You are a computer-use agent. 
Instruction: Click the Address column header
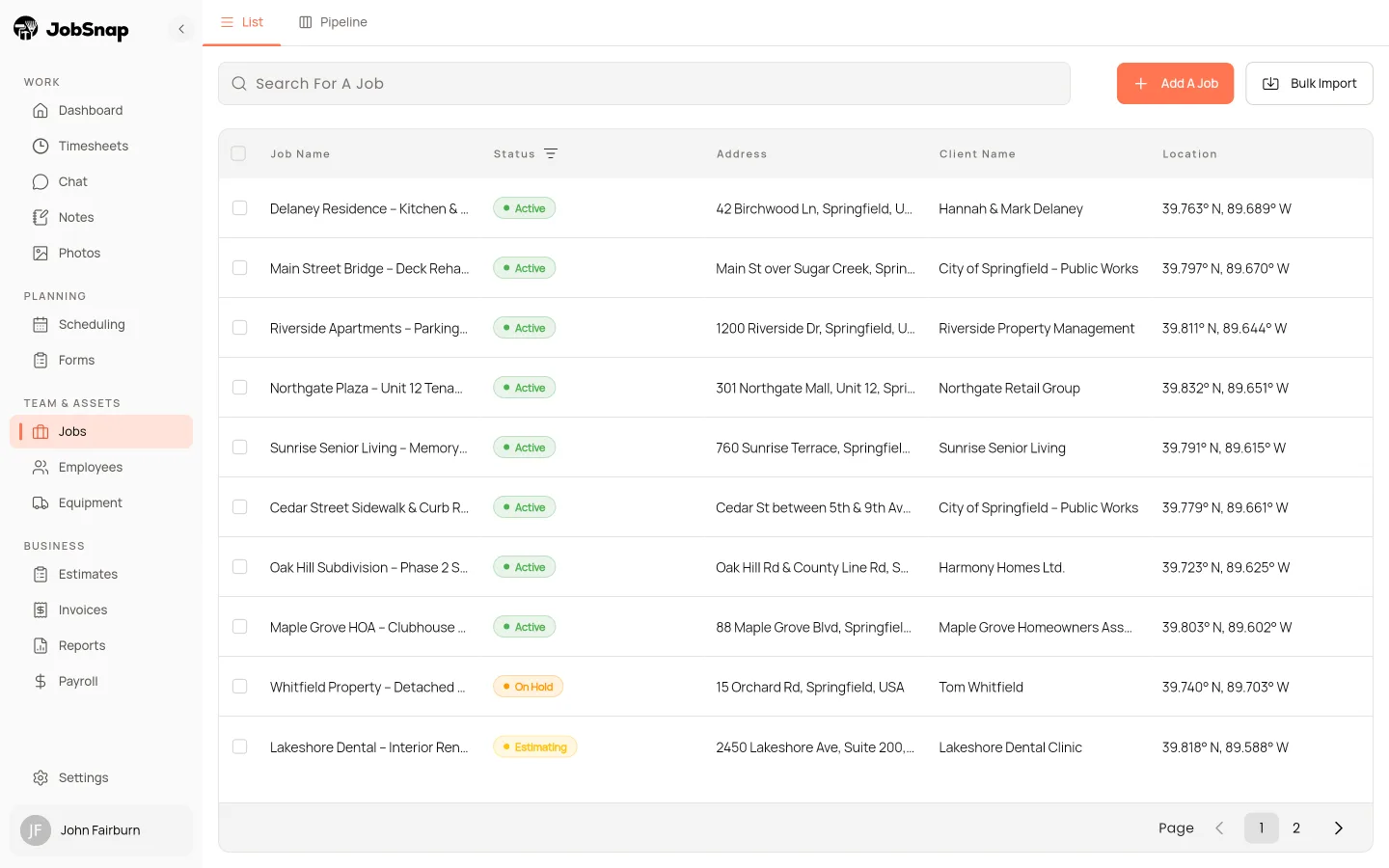click(x=742, y=153)
